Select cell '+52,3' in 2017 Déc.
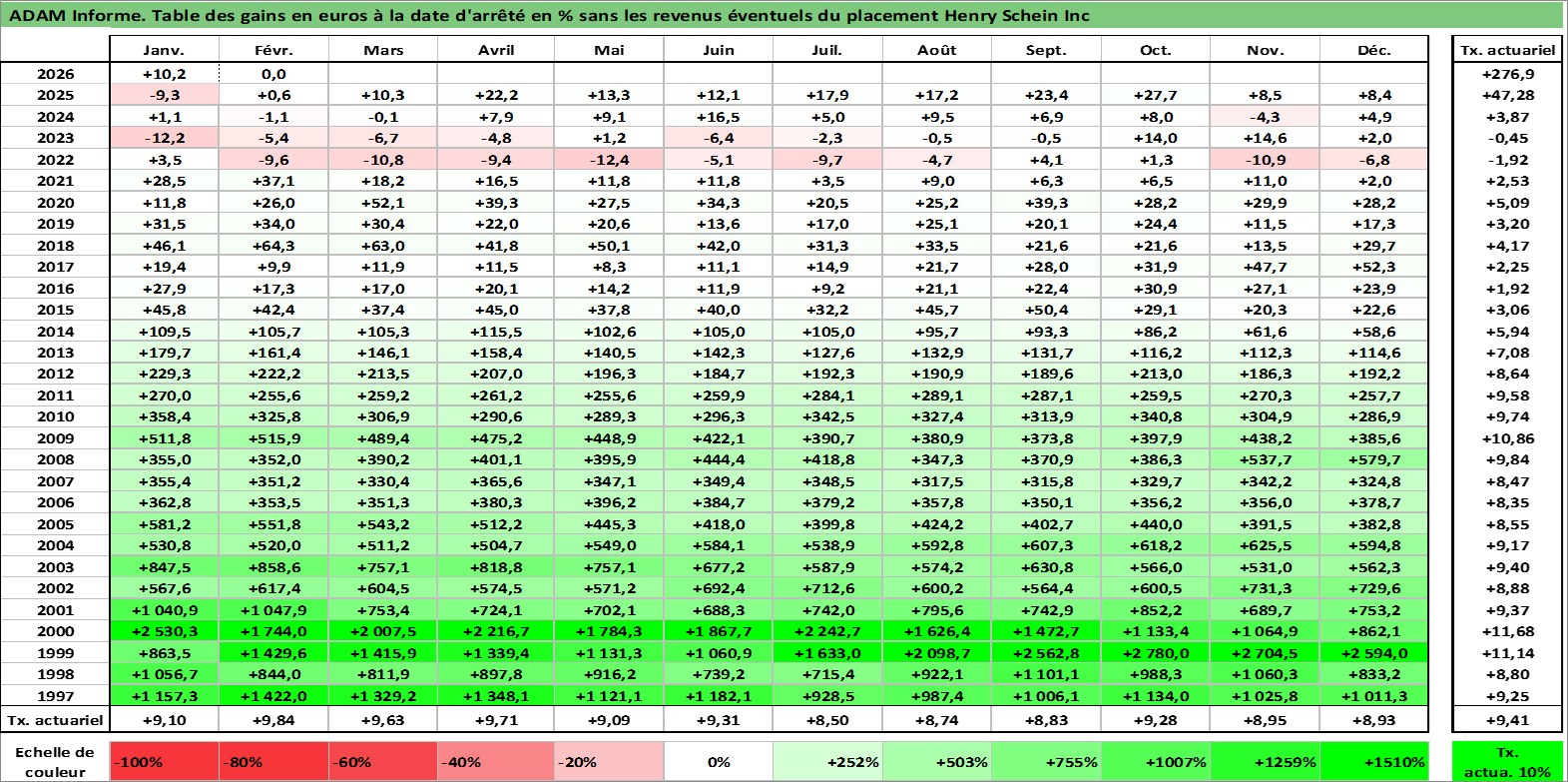1568x782 pixels. point(1374,267)
